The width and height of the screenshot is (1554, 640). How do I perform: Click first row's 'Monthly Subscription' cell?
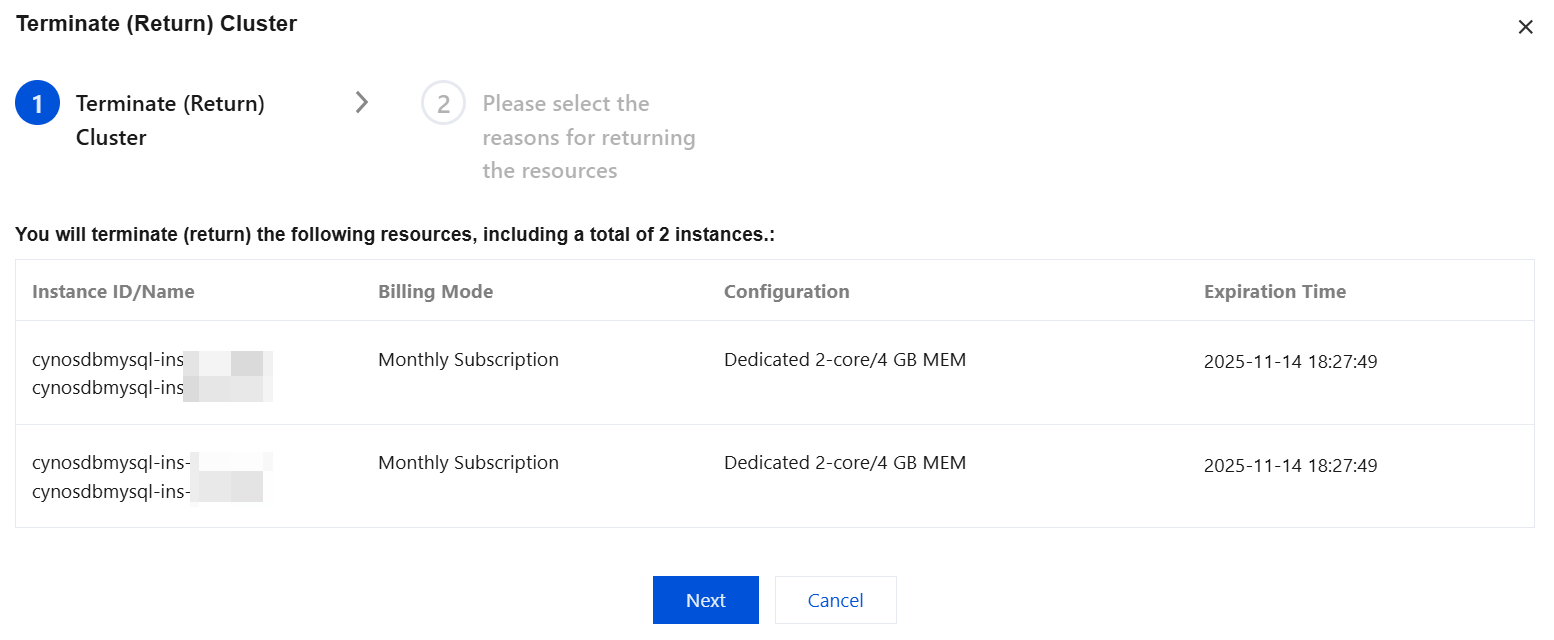(x=468, y=360)
